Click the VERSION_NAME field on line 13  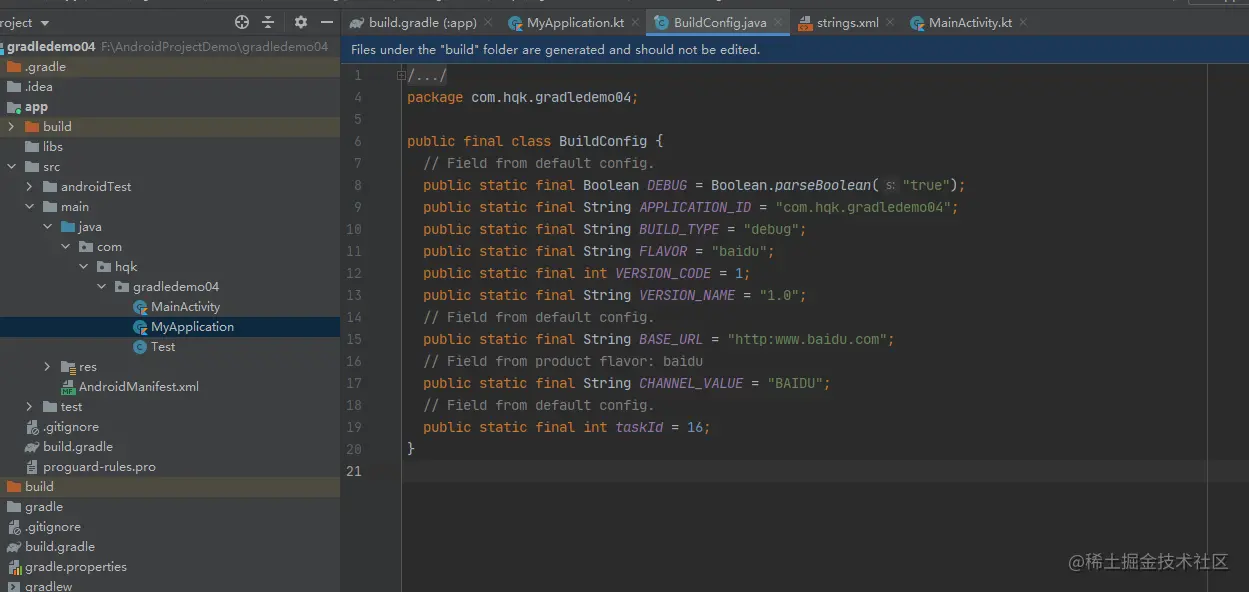click(687, 295)
